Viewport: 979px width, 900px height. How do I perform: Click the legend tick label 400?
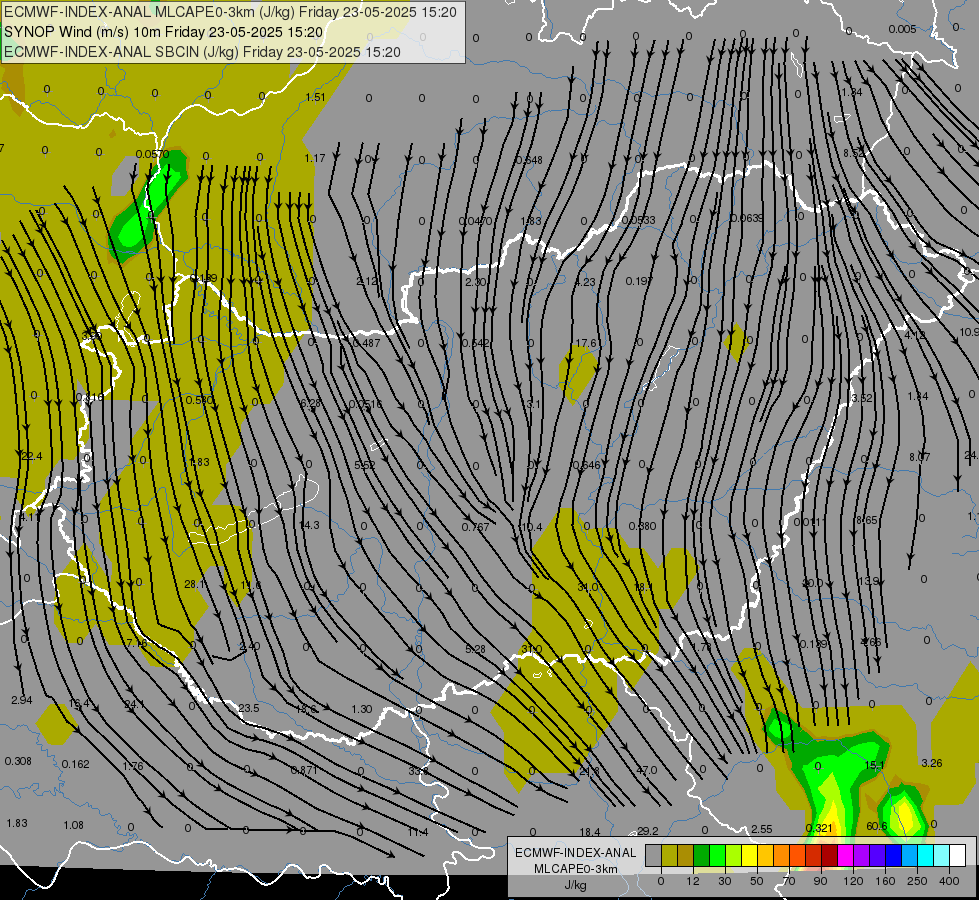click(x=949, y=881)
